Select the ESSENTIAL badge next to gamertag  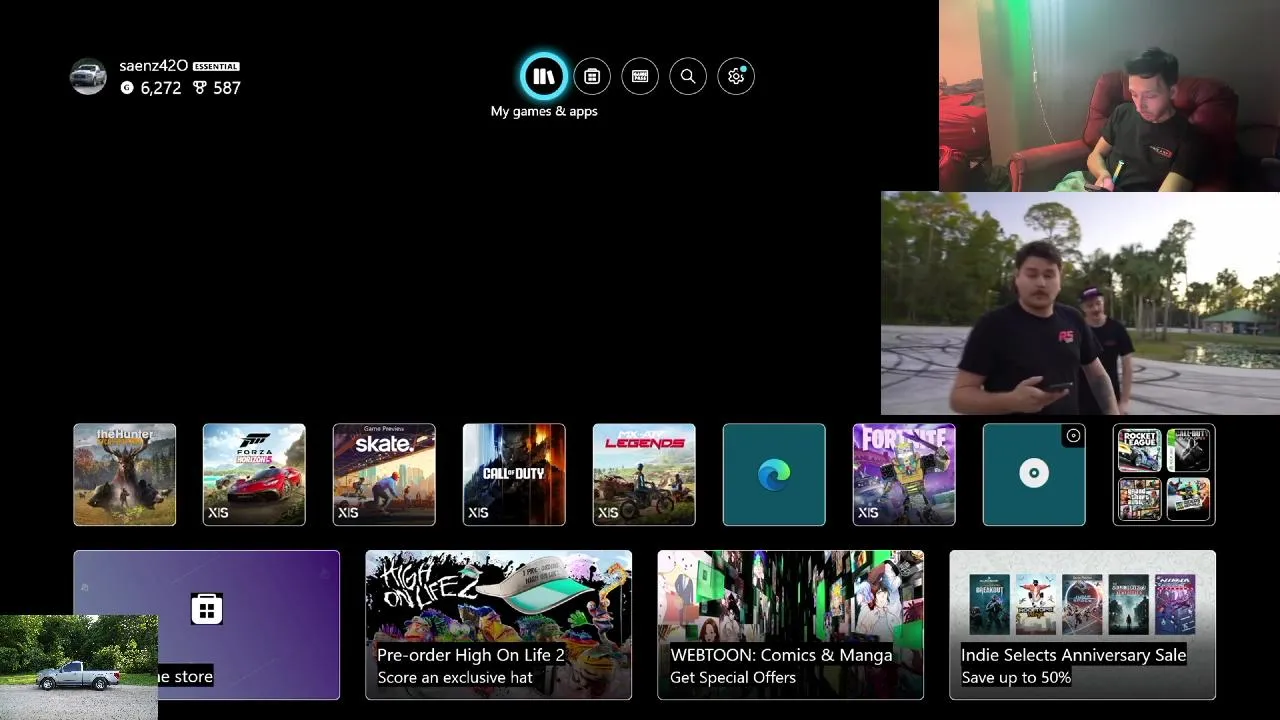tap(216, 66)
